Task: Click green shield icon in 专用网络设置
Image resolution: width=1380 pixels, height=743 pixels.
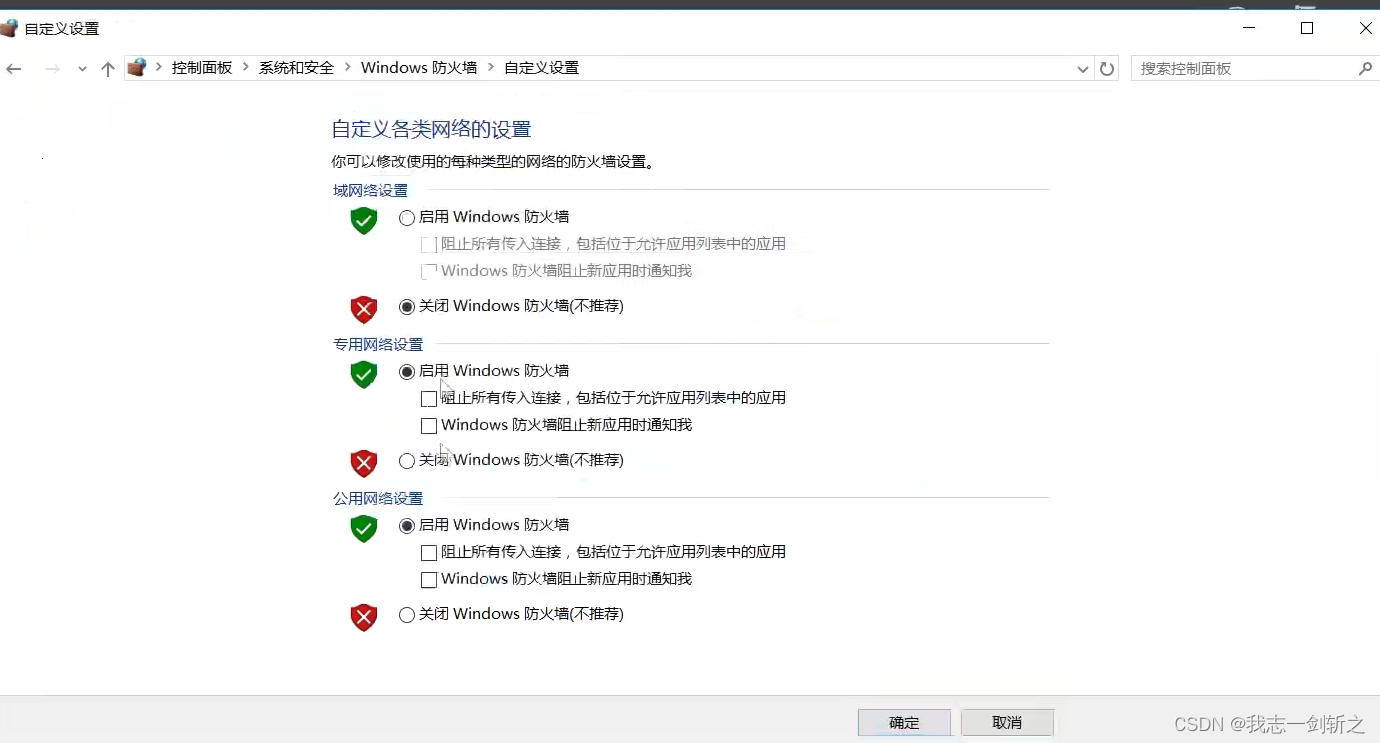Action: tap(364, 375)
